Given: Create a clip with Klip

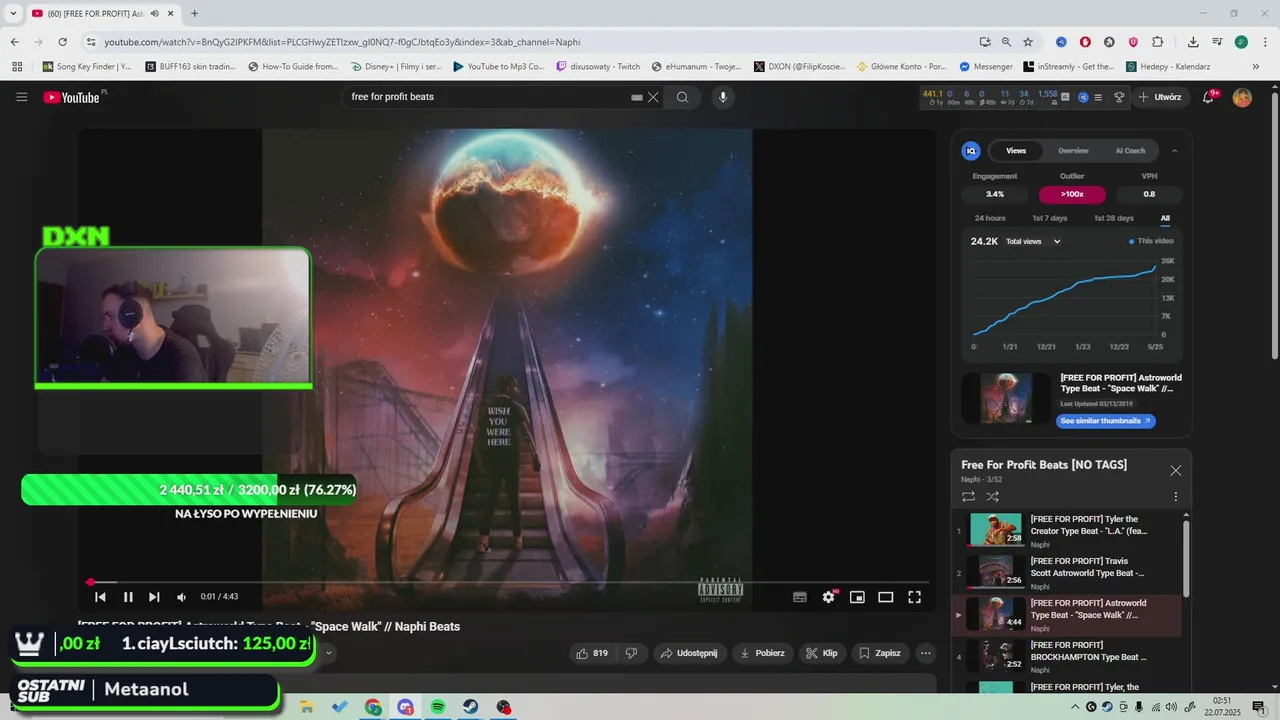Looking at the screenshot, I should click(x=822, y=653).
